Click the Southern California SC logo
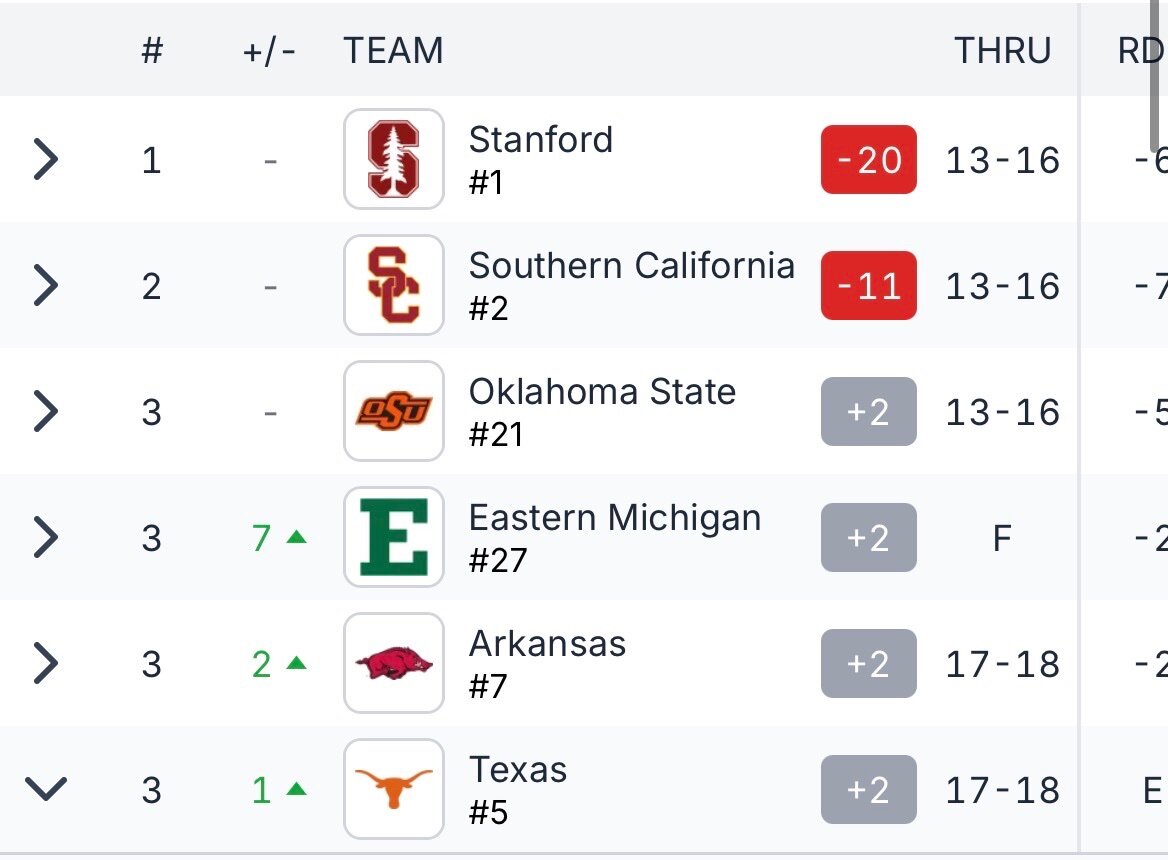The image size is (1170, 860). [394, 285]
